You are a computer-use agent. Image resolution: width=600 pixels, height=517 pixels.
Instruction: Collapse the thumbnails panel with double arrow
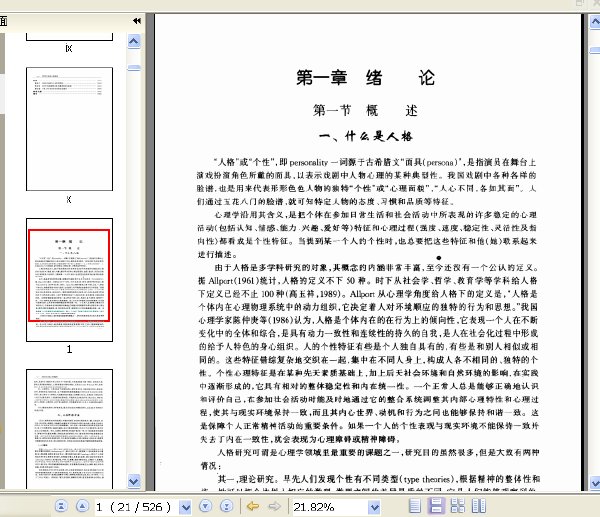click(137, 21)
